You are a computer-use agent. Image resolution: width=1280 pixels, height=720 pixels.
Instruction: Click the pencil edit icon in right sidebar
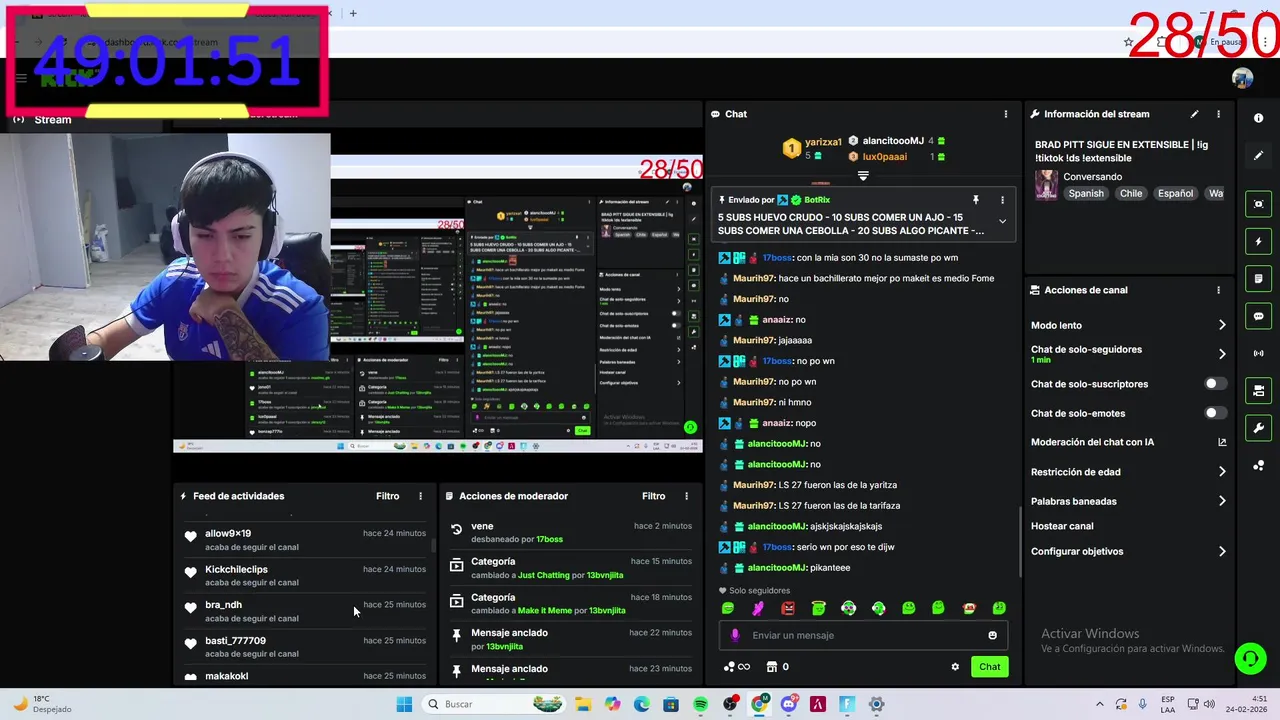pos(1258,156)
